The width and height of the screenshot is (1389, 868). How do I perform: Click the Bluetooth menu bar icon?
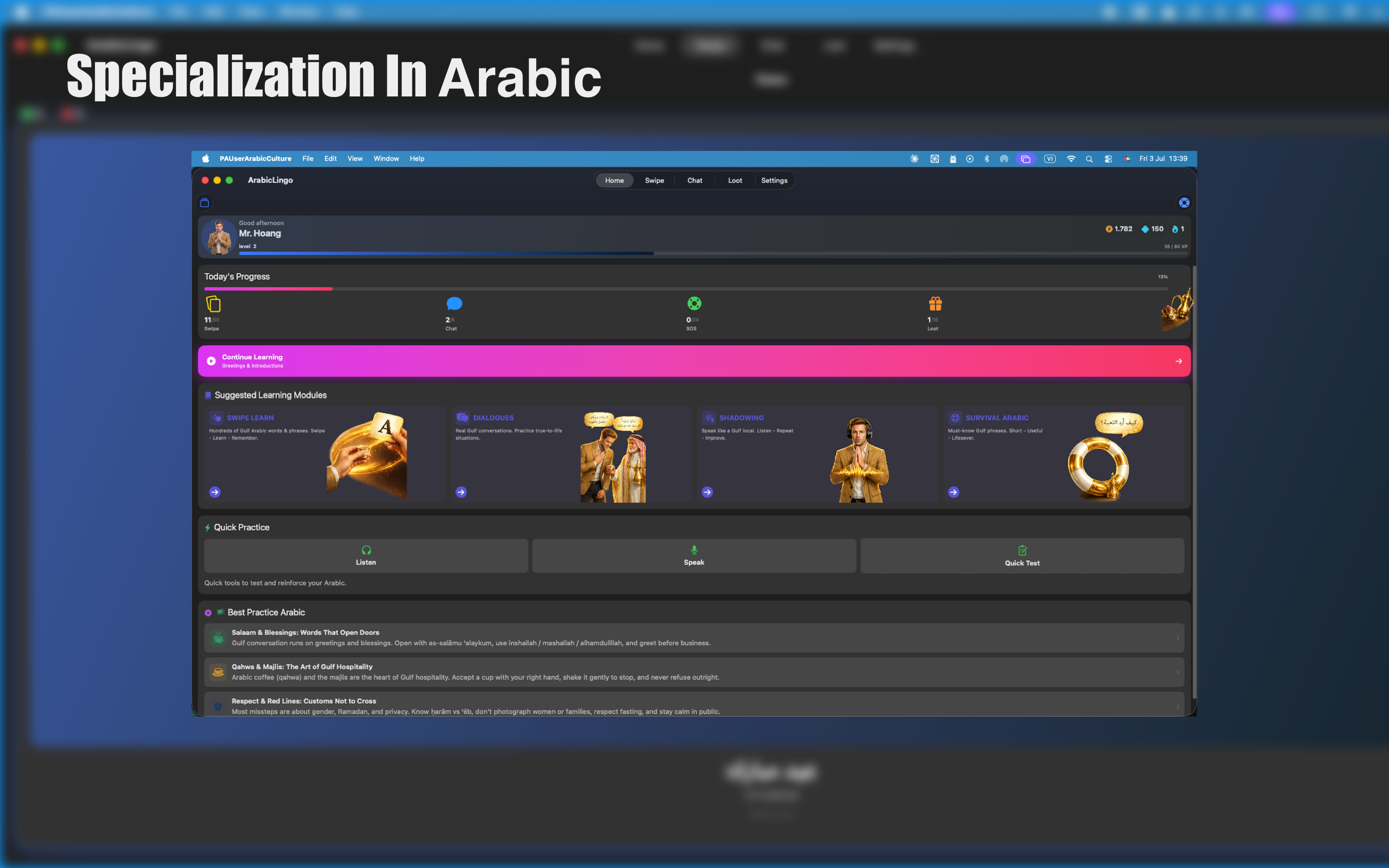987,159
